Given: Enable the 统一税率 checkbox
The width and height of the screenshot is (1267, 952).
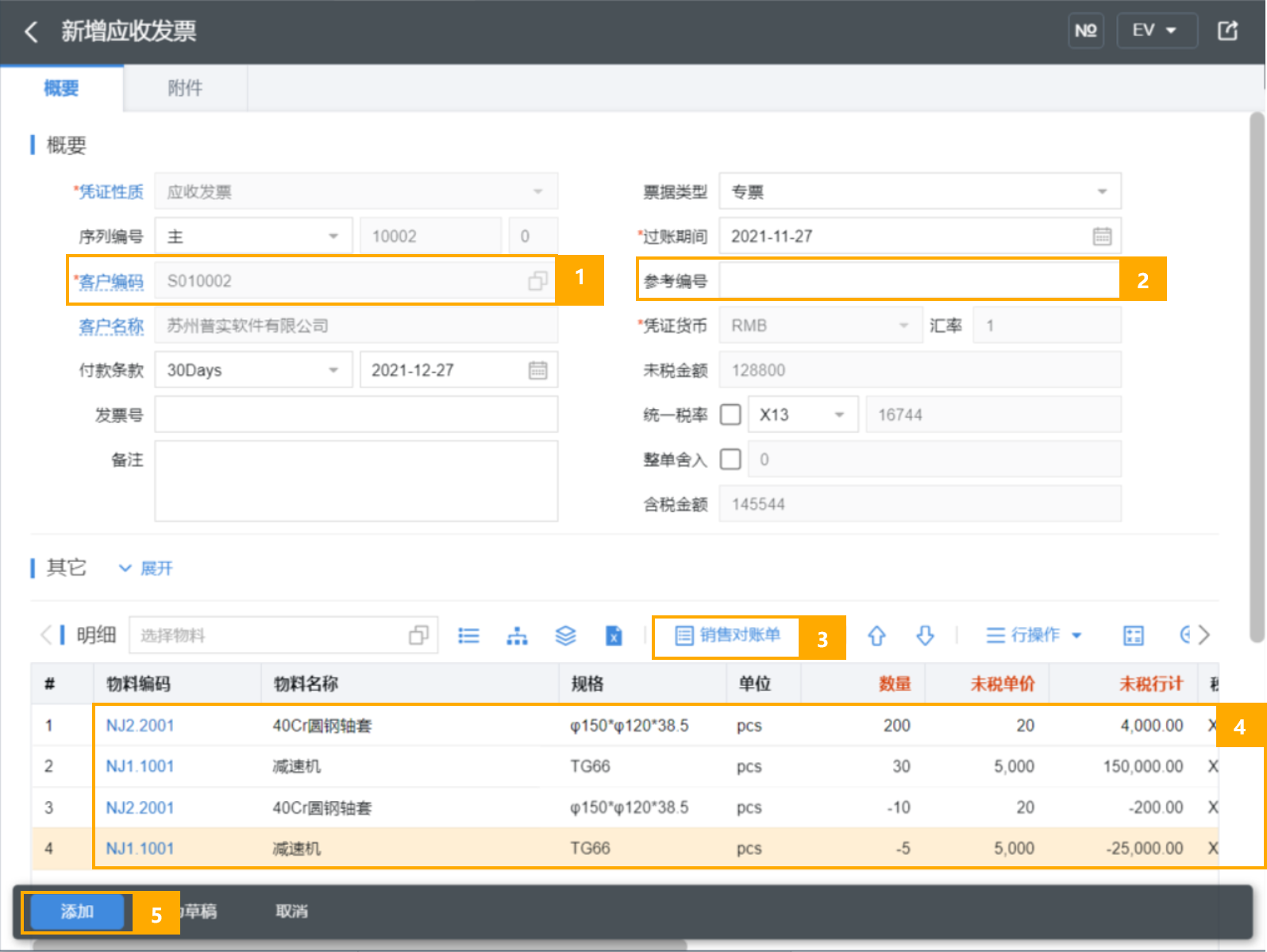Looking at the screenshot, I should [730, 414].
